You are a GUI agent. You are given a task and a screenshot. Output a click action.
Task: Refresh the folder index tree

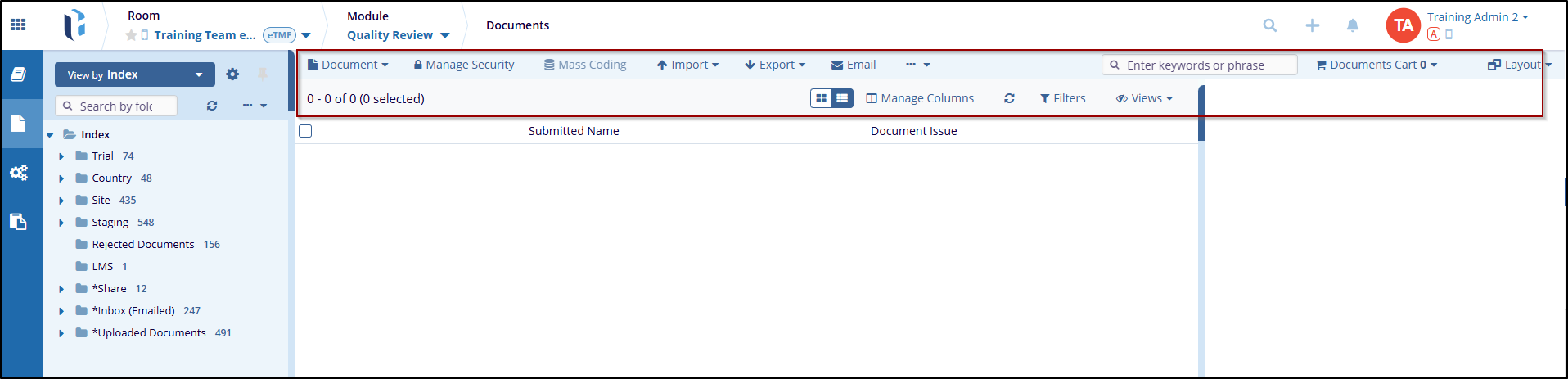click(x=212, y=106)
